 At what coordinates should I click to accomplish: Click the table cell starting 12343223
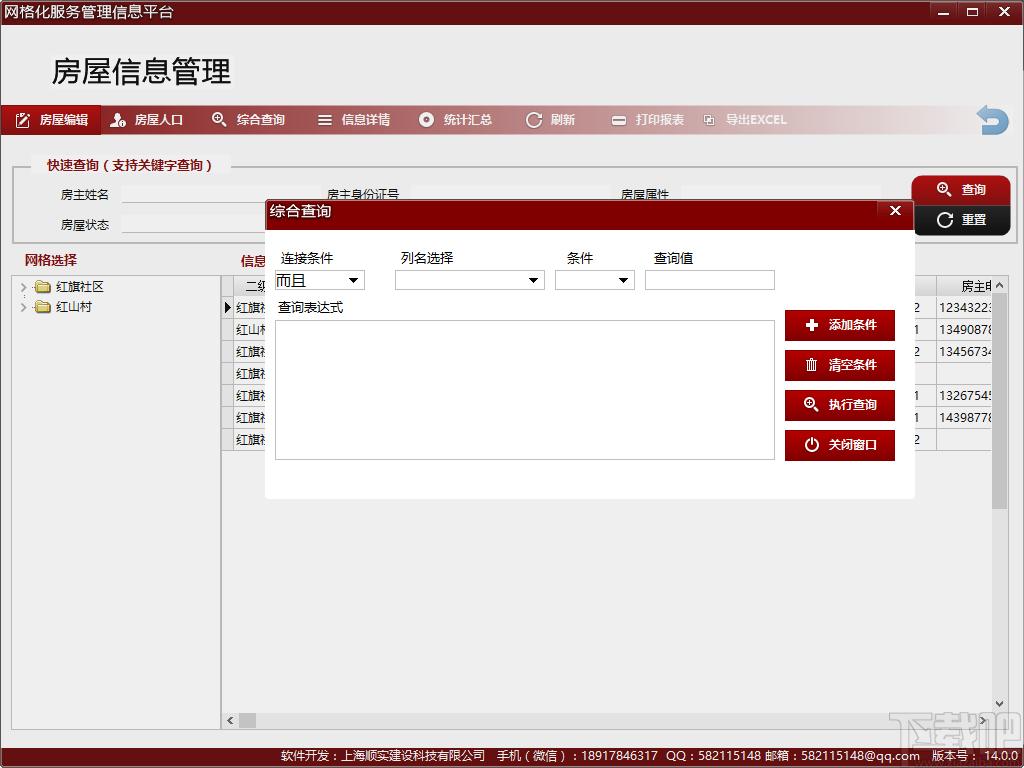965,308
